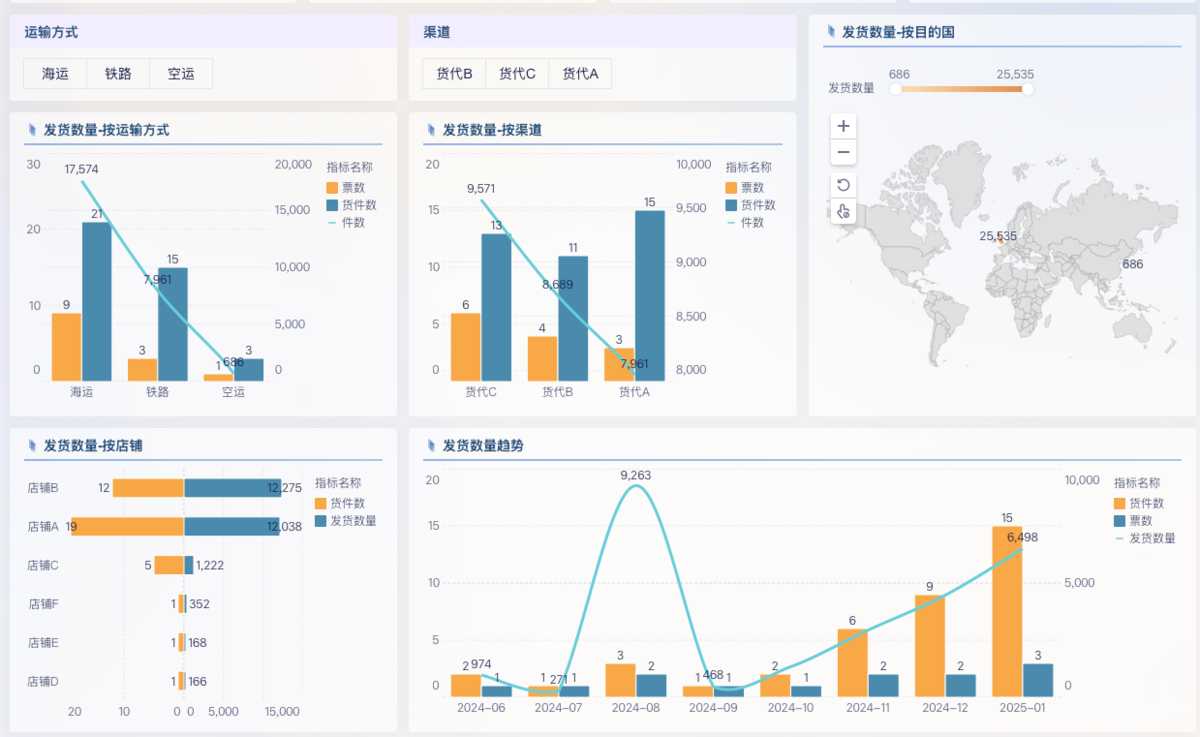The width and height of the screenshot is (1200, 737).
Task: Select the 海运 transport filter
Action: point(55,74)
